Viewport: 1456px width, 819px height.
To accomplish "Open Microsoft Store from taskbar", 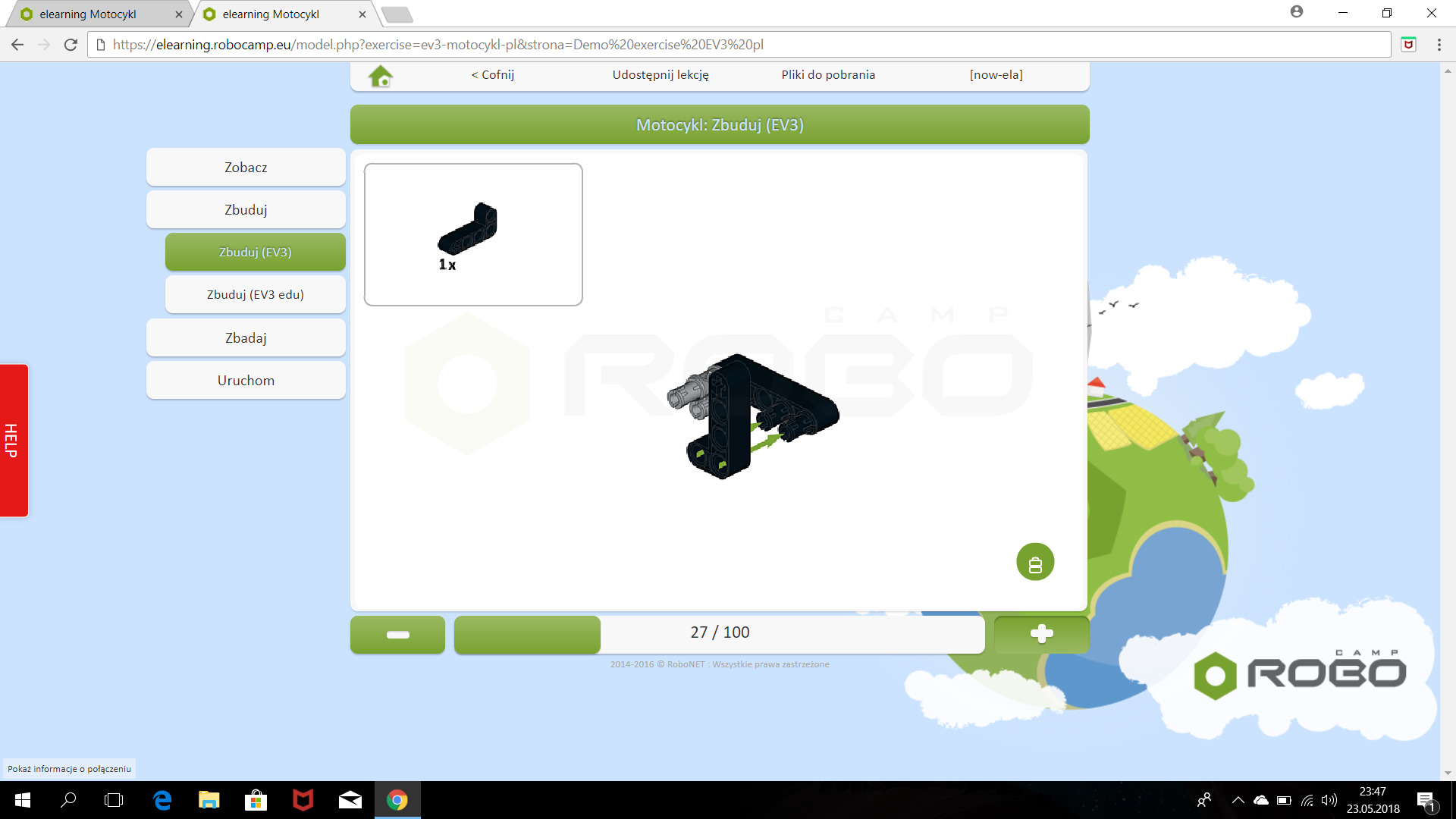I will point(256,800).
